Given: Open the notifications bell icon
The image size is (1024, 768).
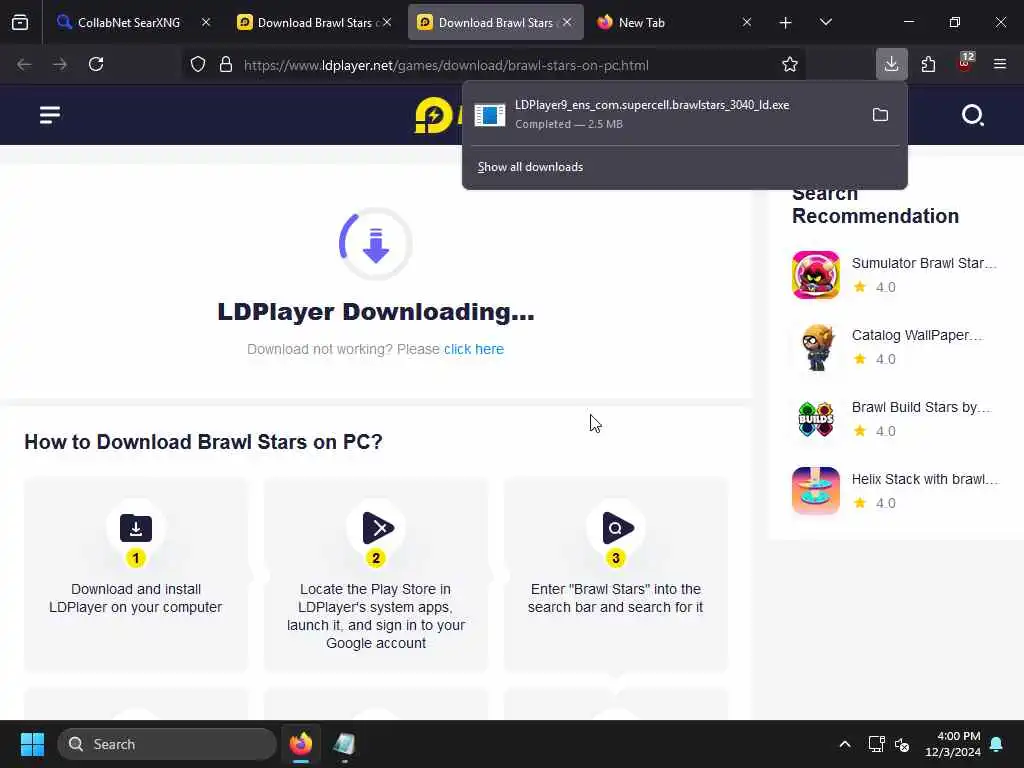Looking at the screenshot, I should 996,744.
